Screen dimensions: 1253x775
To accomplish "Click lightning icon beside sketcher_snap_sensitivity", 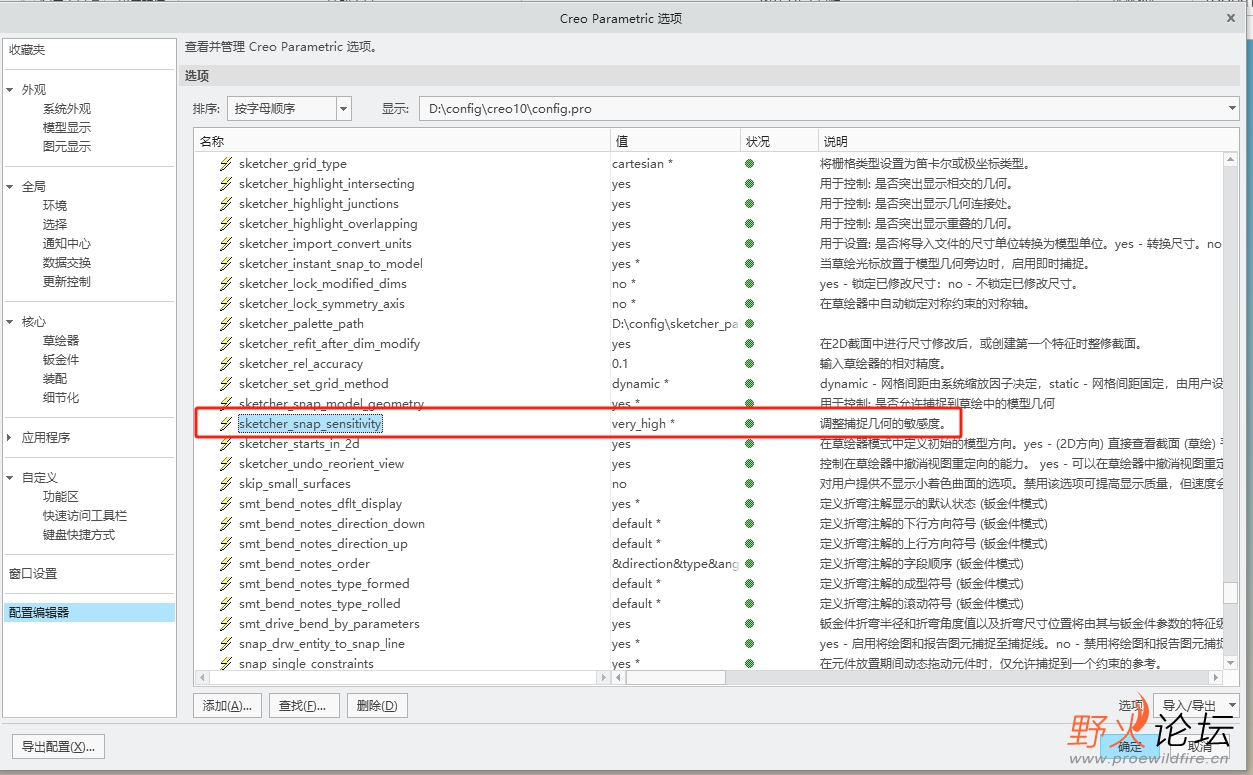I will (226, 424).
